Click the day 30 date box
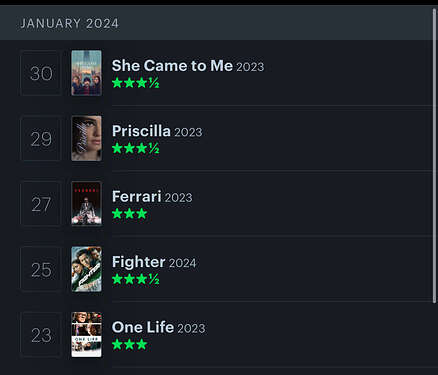This screenshot has width=438, height=375. pos(41,73)
